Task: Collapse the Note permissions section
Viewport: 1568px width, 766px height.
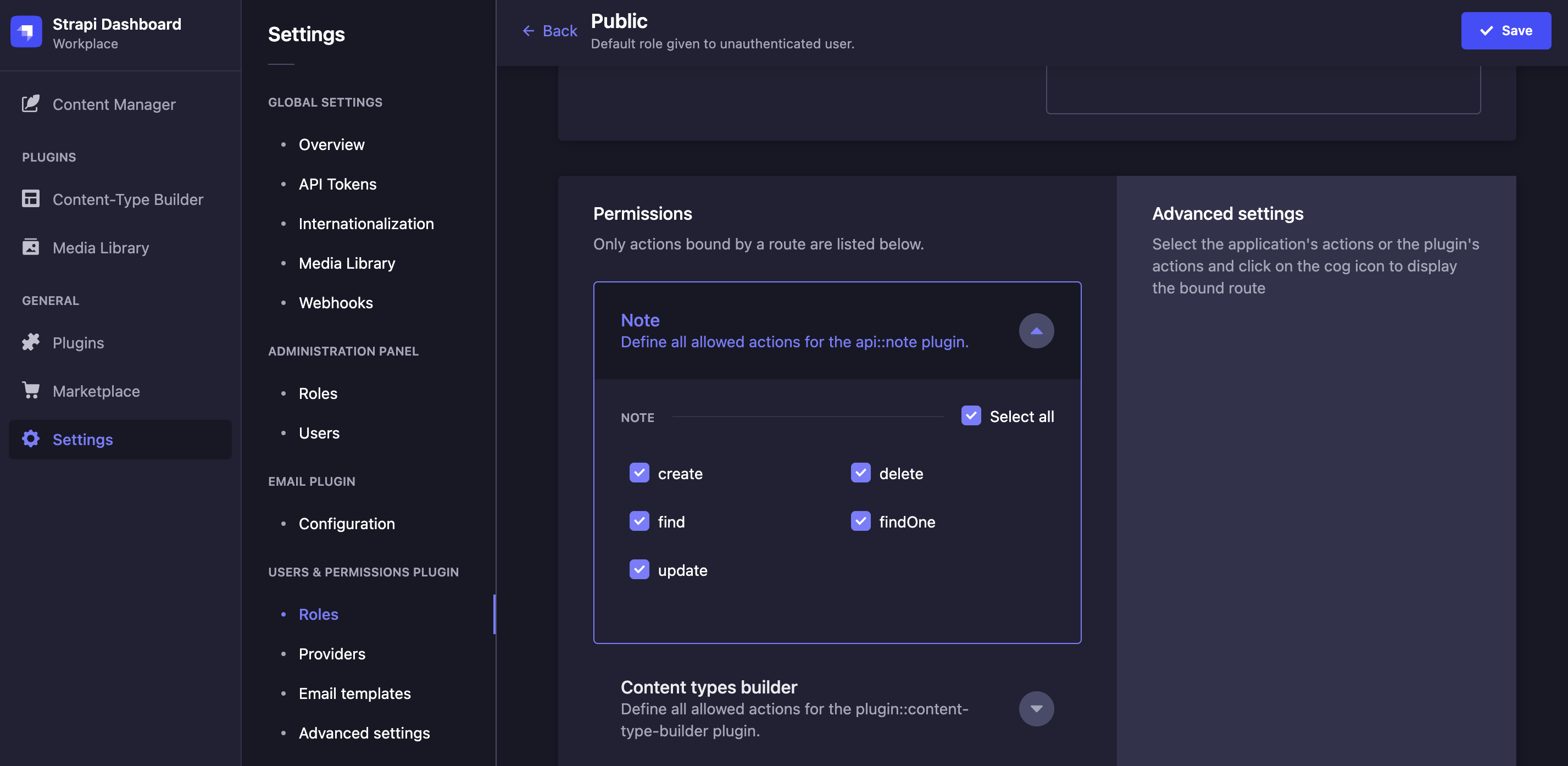Action: pos(1036,330)
